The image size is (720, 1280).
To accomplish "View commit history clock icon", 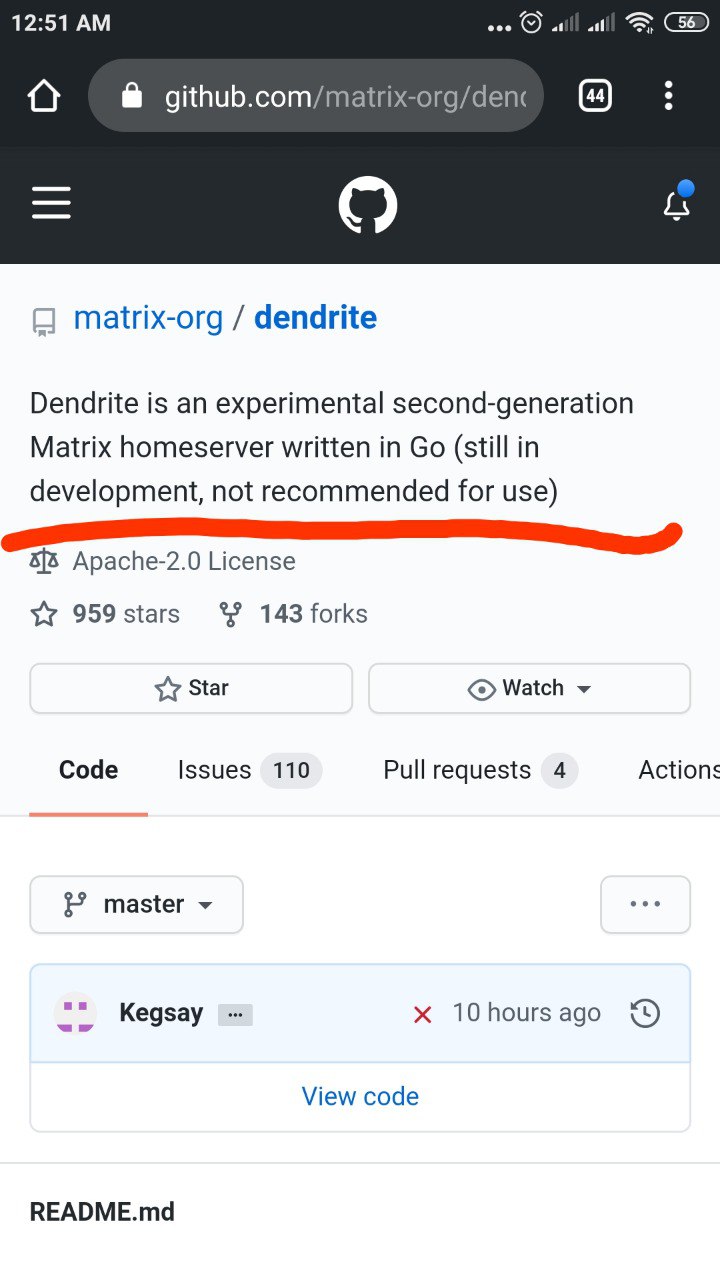I will [x=645, y=1013].
